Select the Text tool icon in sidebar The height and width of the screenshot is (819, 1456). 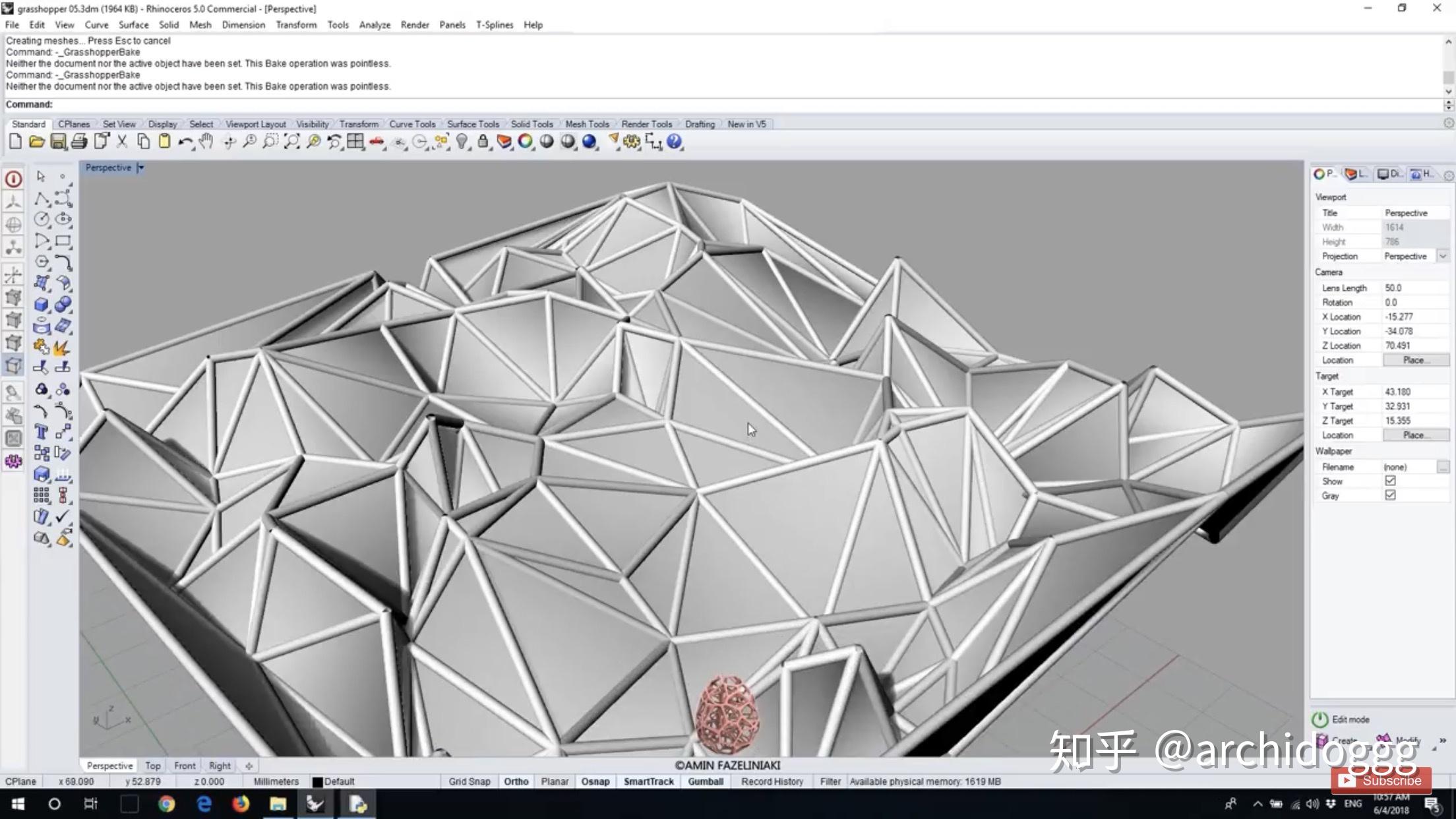(41, 433)
